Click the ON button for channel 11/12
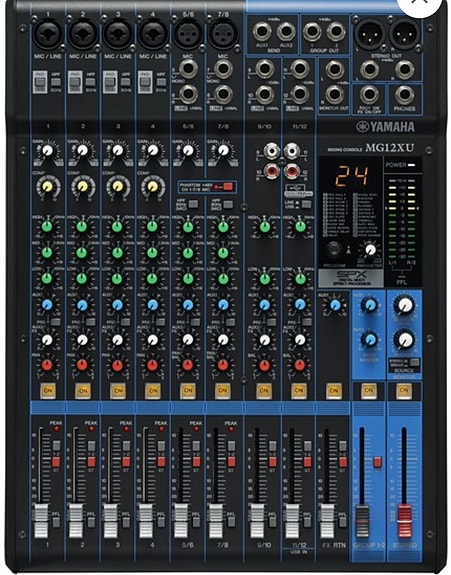The image size is (451, 575). coord(299,391)
